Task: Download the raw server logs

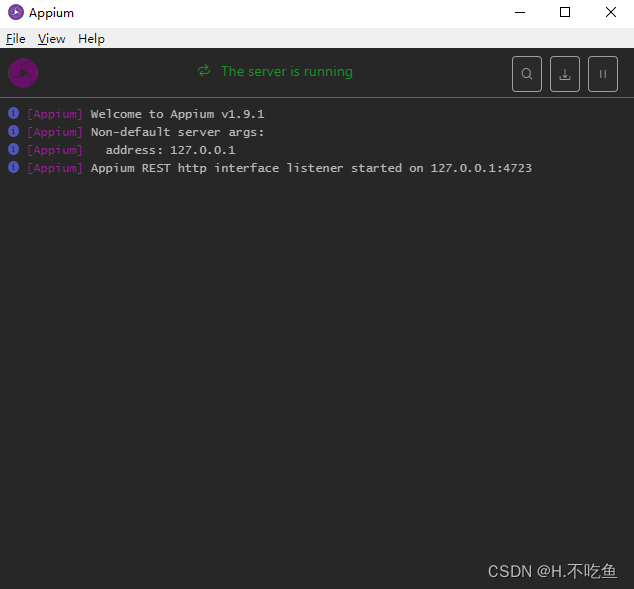Action: click(564, 74)
